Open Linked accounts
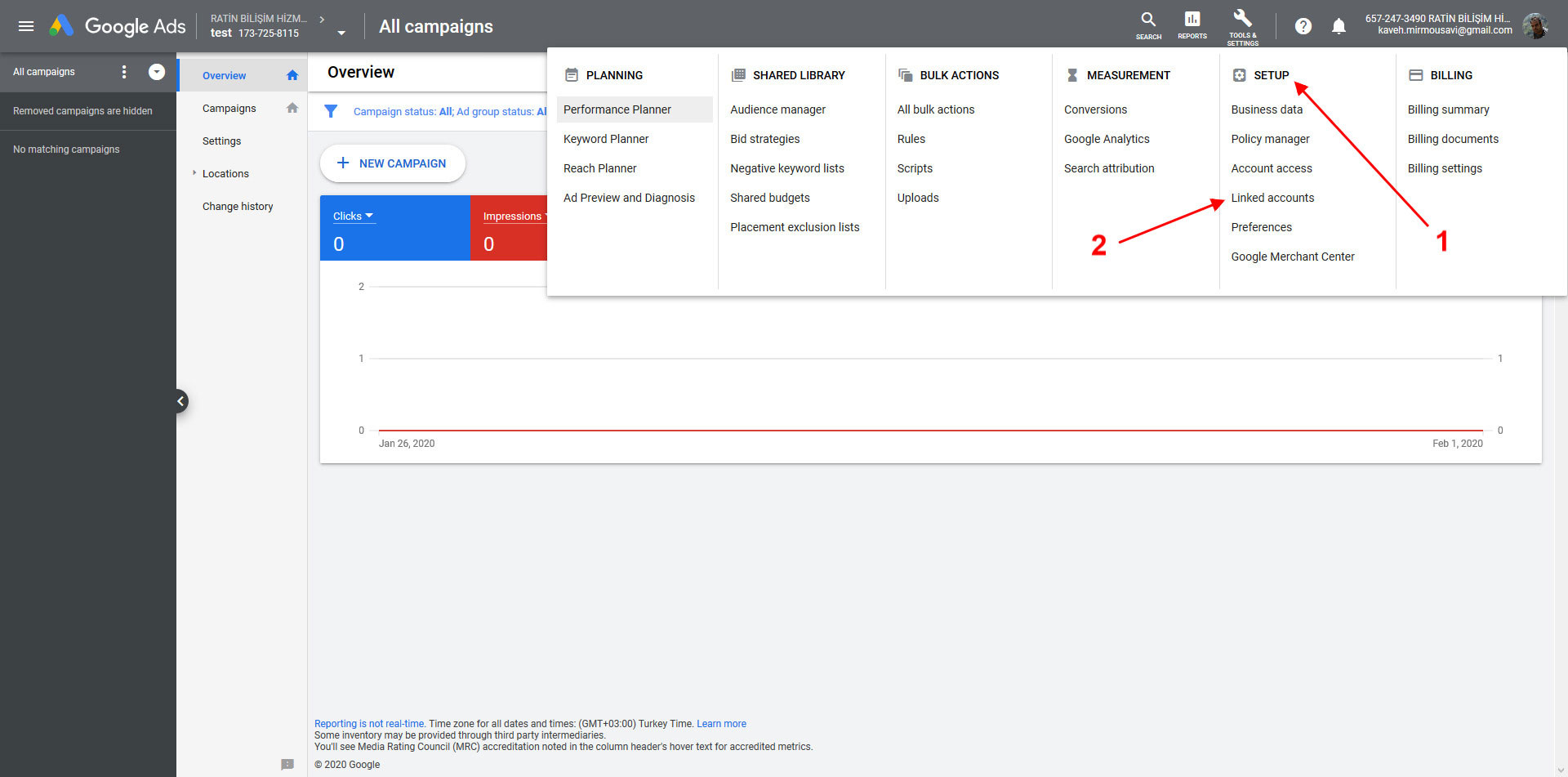The width and height of the screenshot is (1568, 777). pyautogui.click(x=1272, y=198)
